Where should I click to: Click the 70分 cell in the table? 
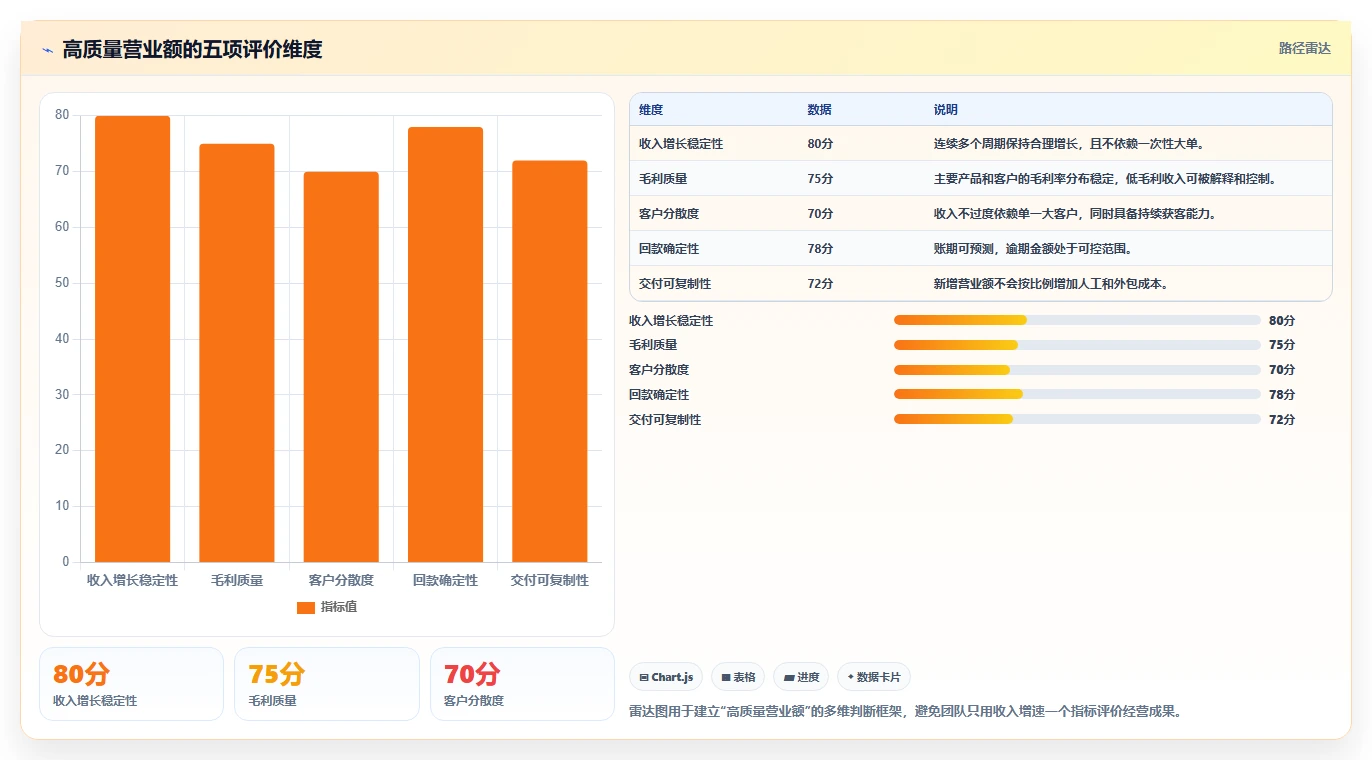pyautogui.click(x=820, y=214)
